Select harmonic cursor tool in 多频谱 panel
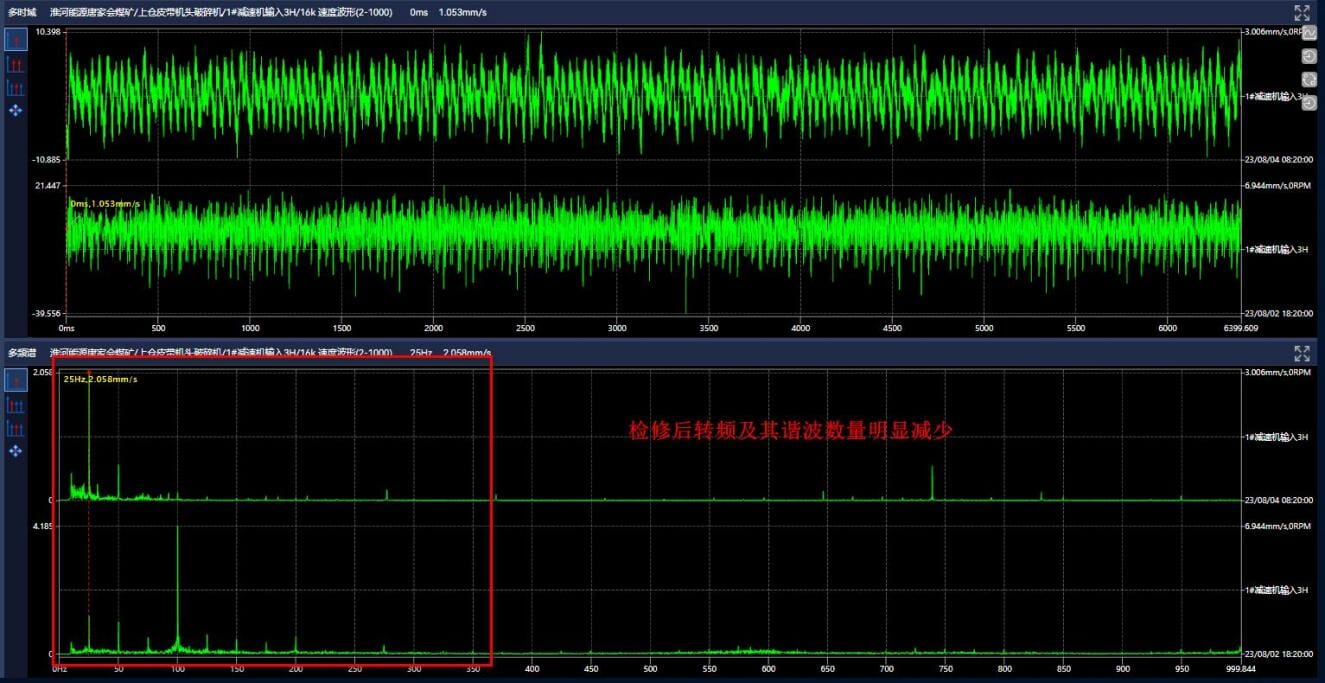This screenshot has width=1325, height=683. point(16,405)
